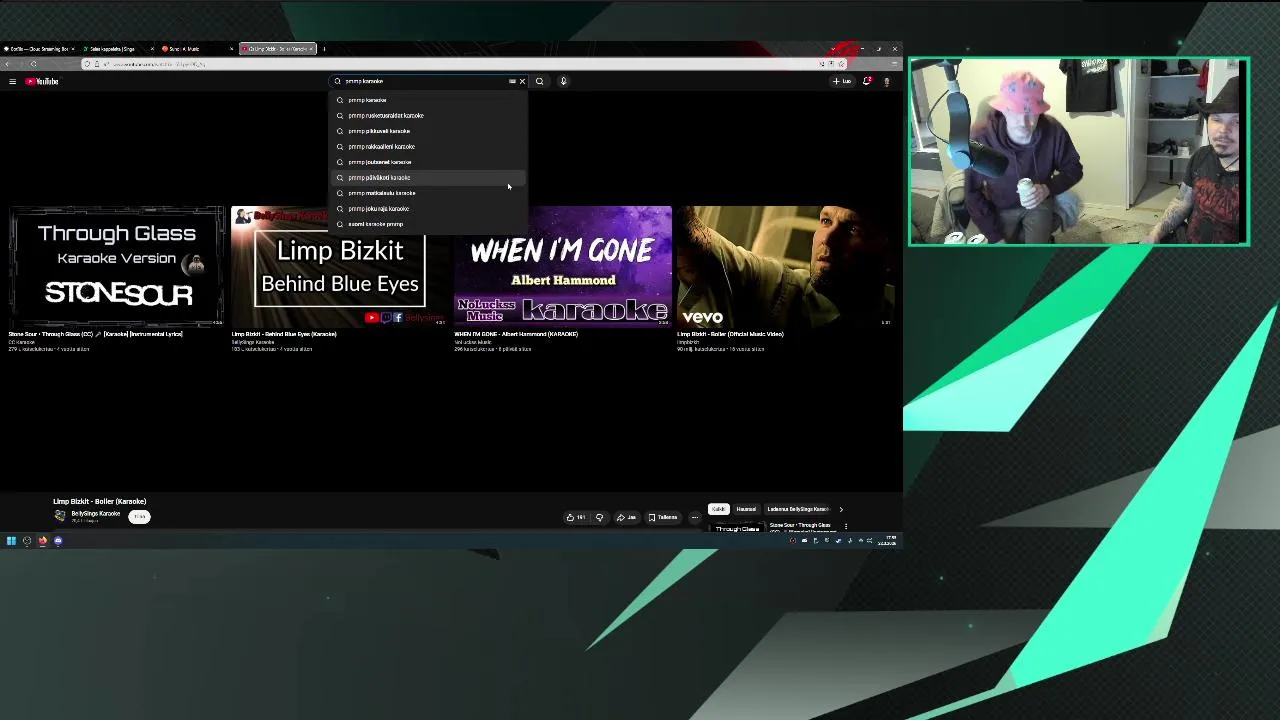Switch to the first browser tab

(40, 48)
